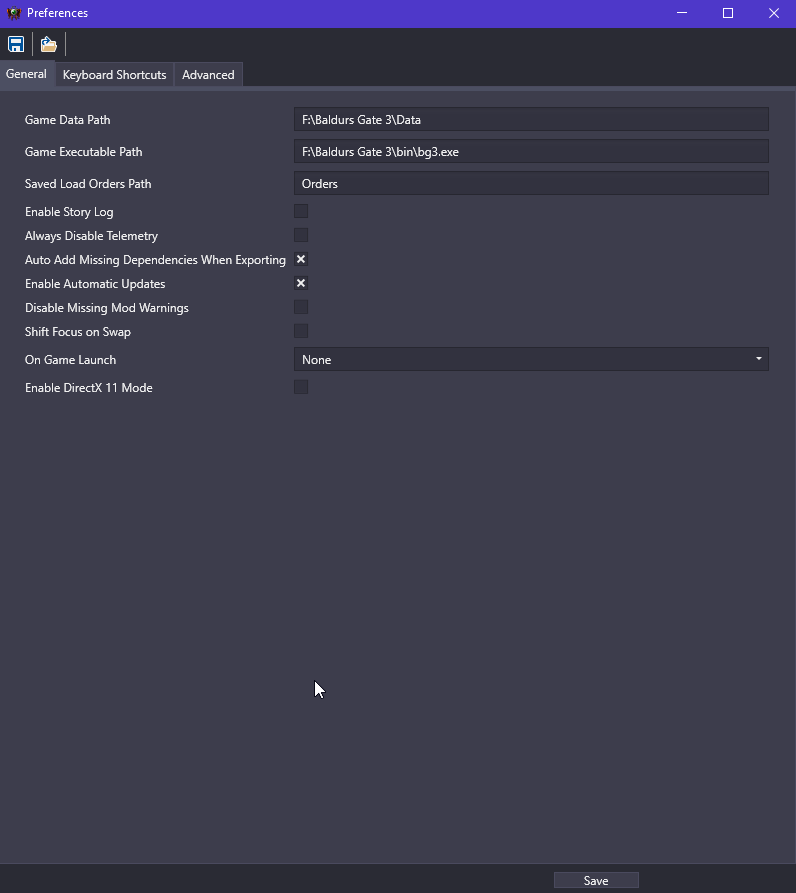
Task: Enable the Story Log checkbox
Action: click(301, 210)
